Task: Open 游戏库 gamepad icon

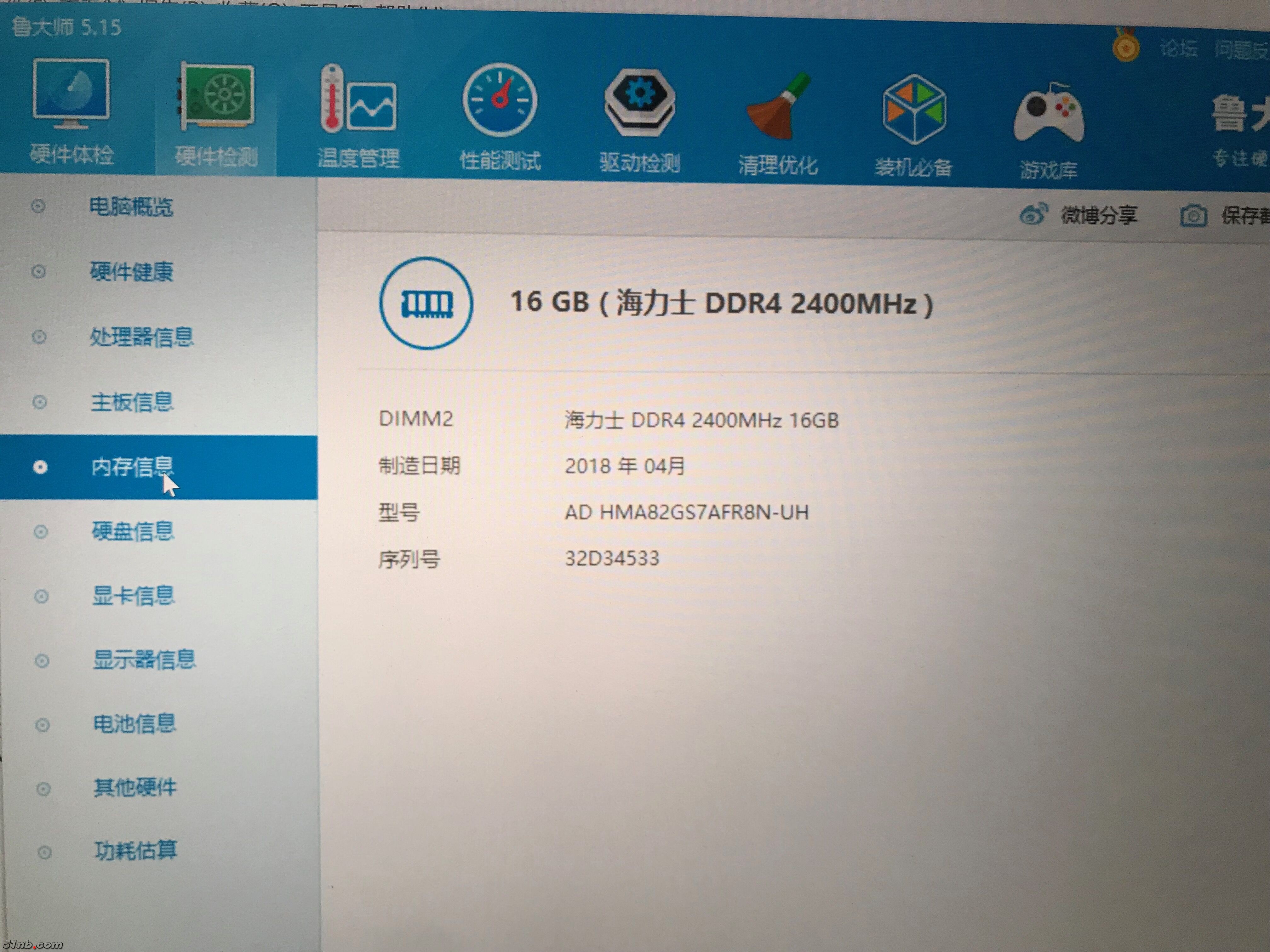Action: [x=1049, y=114]
